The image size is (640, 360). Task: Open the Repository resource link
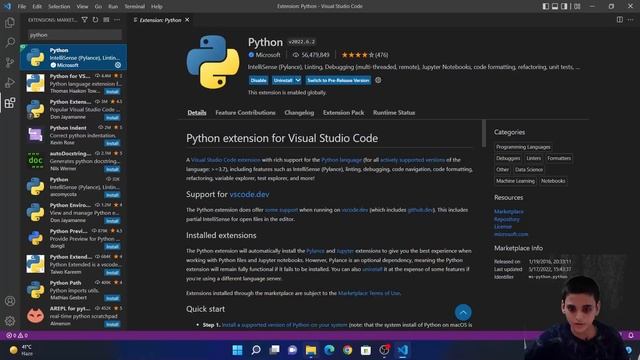(507, 219)
